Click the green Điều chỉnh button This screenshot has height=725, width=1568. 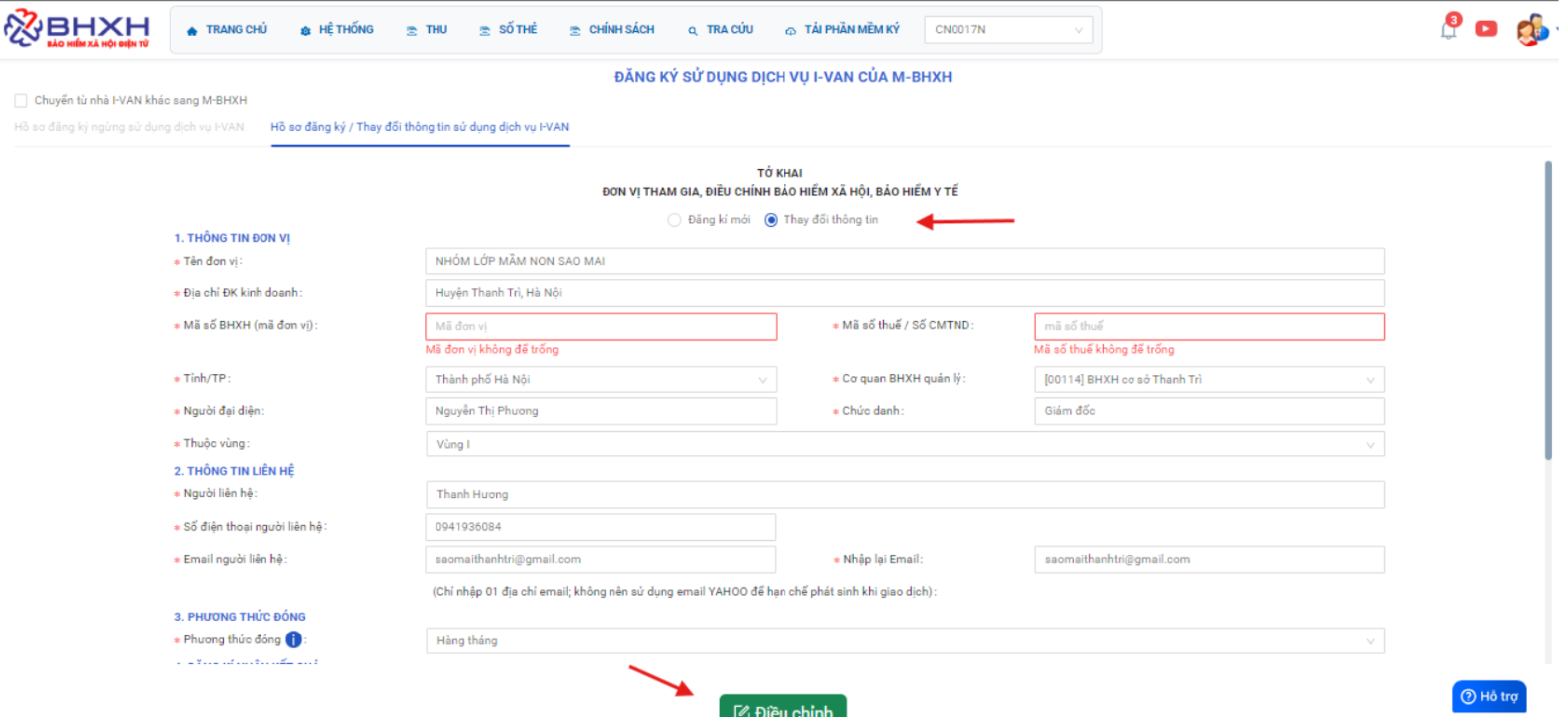(x=783, y=708)
